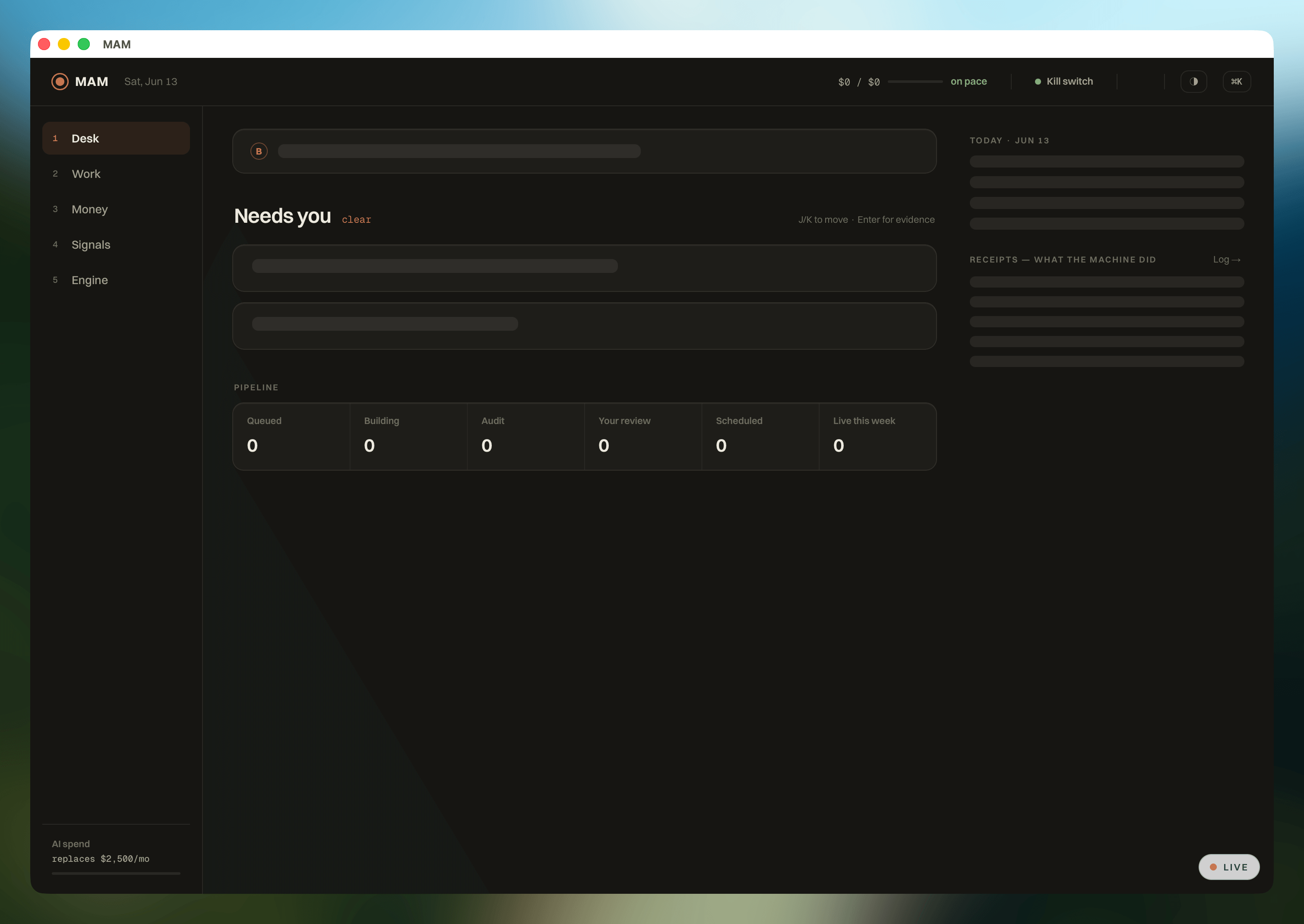Open the Signals section
This screenshot has width=1304, height=924.
[116, 245]
